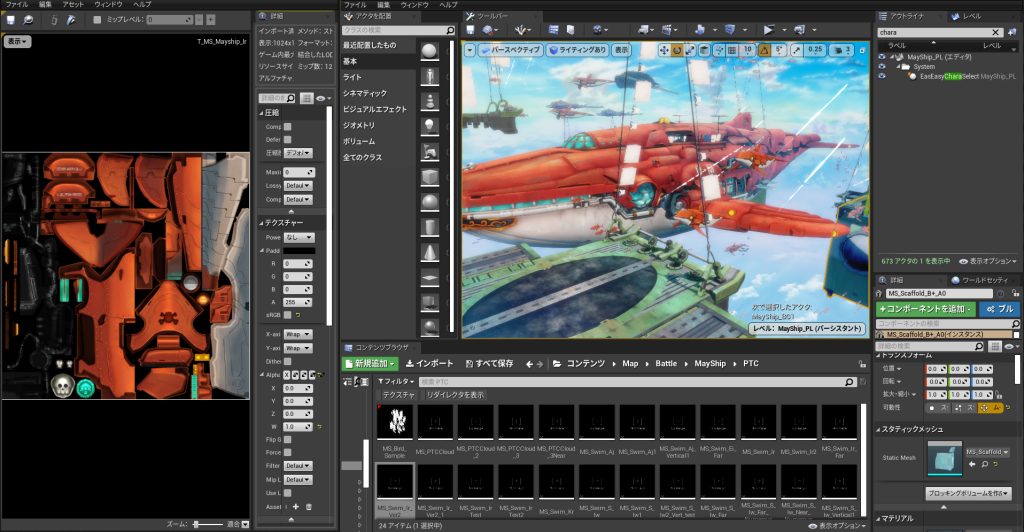Open the Content Browser toolbar icon
This screenshot has width=1024, height=532.
(x=553, y=29)
